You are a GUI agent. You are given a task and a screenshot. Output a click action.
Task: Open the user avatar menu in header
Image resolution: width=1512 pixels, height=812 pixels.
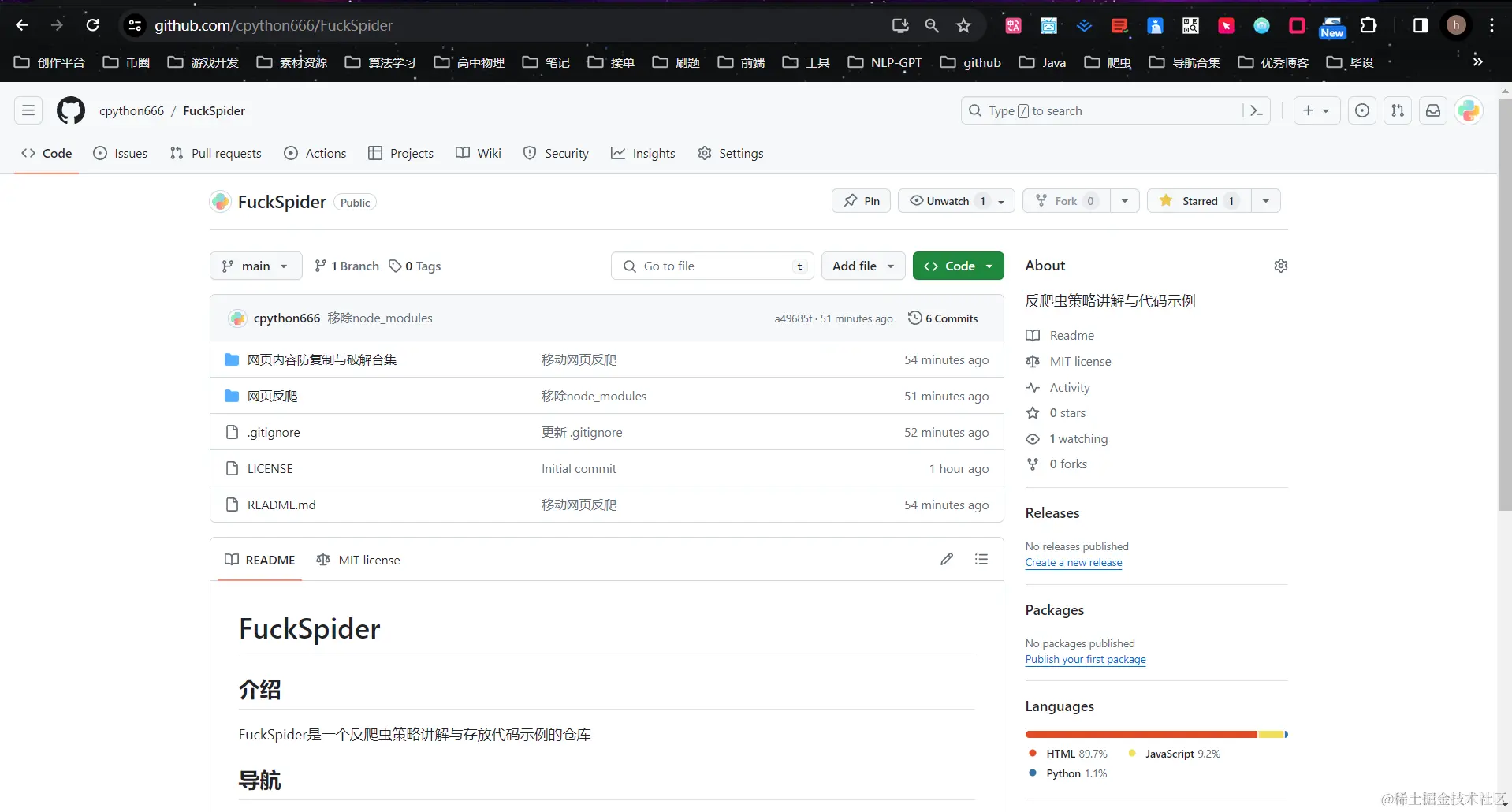1469,110
